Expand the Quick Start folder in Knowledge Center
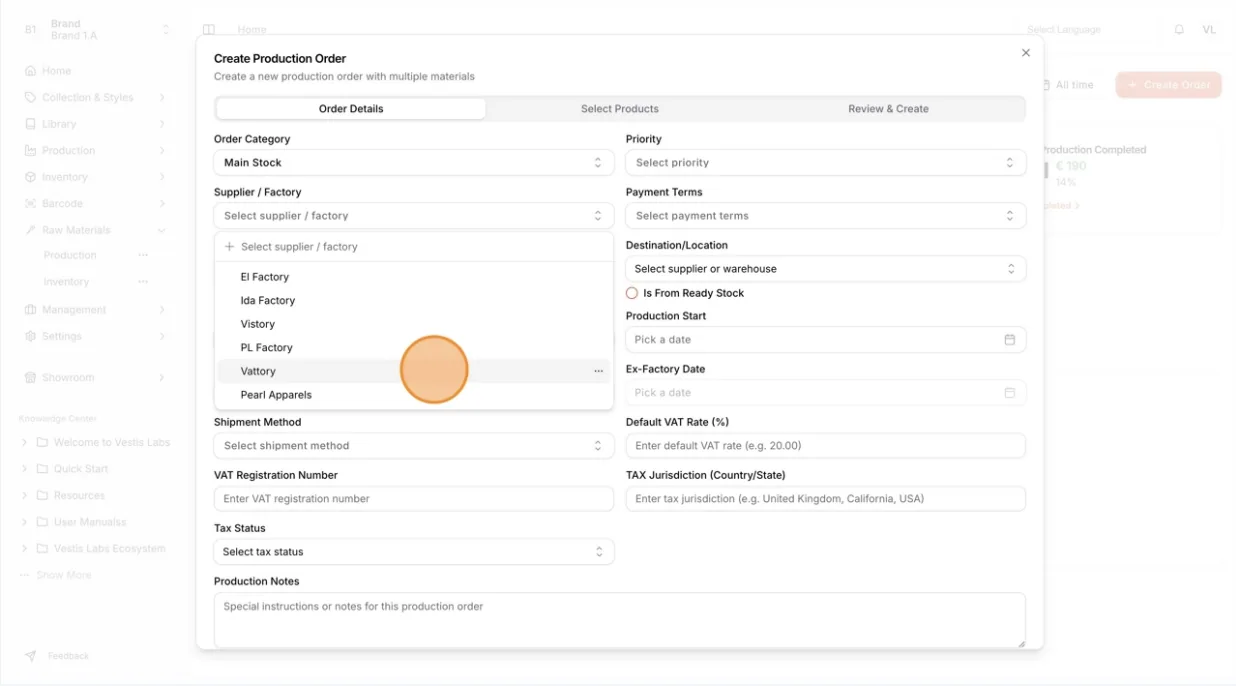Screen dimensions: 1236x686 click(x=24, y=469)
